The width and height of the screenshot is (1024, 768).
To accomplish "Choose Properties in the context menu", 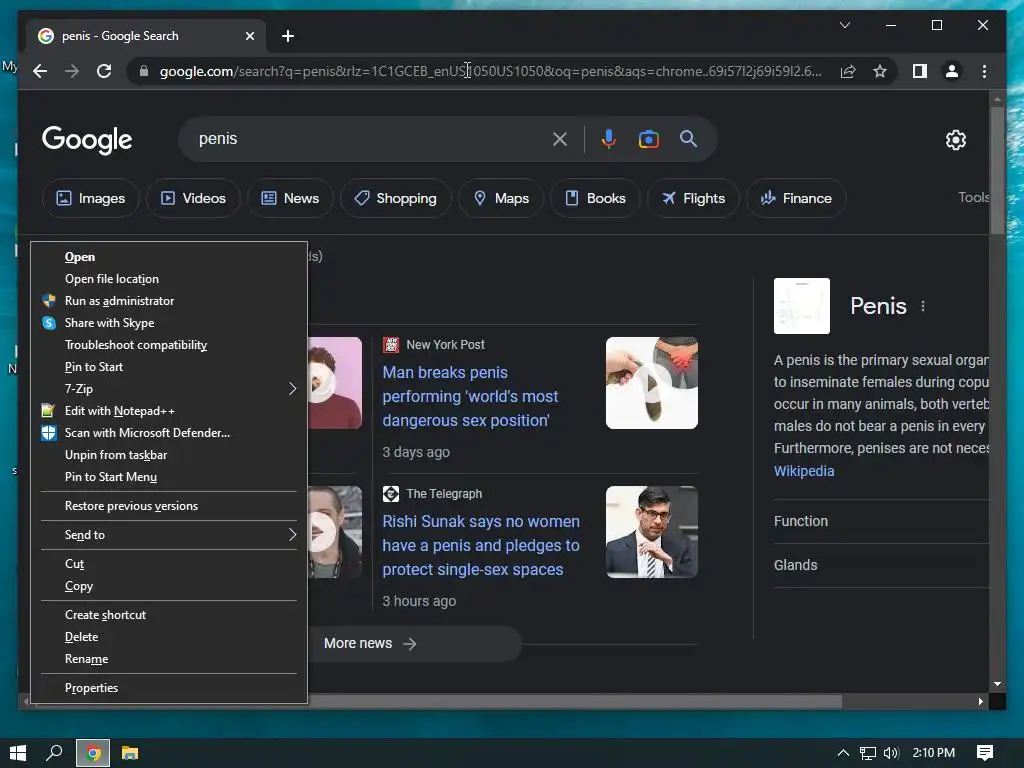I will point(168,688).
